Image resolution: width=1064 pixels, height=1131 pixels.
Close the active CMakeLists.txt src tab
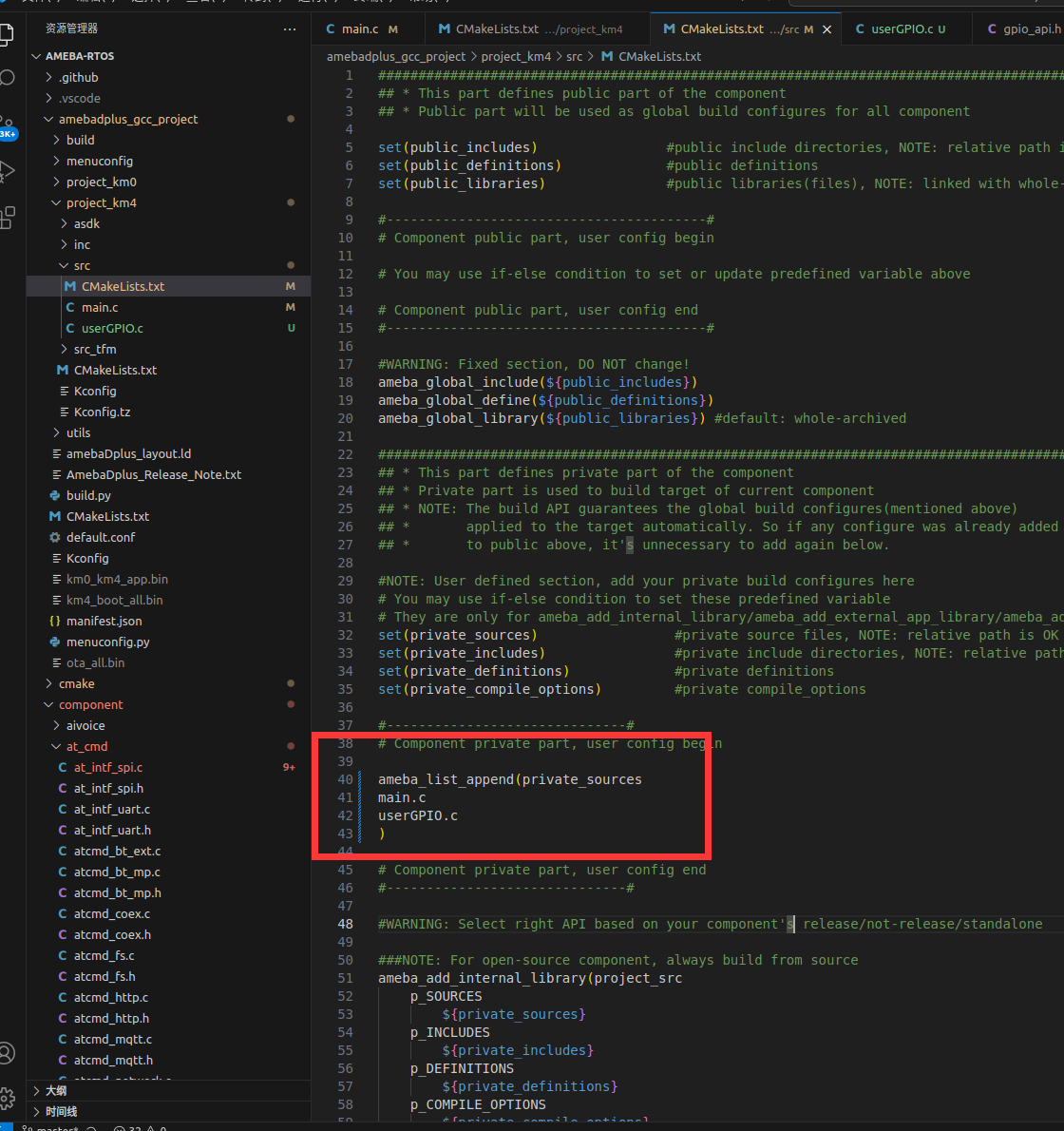(826, 29)
